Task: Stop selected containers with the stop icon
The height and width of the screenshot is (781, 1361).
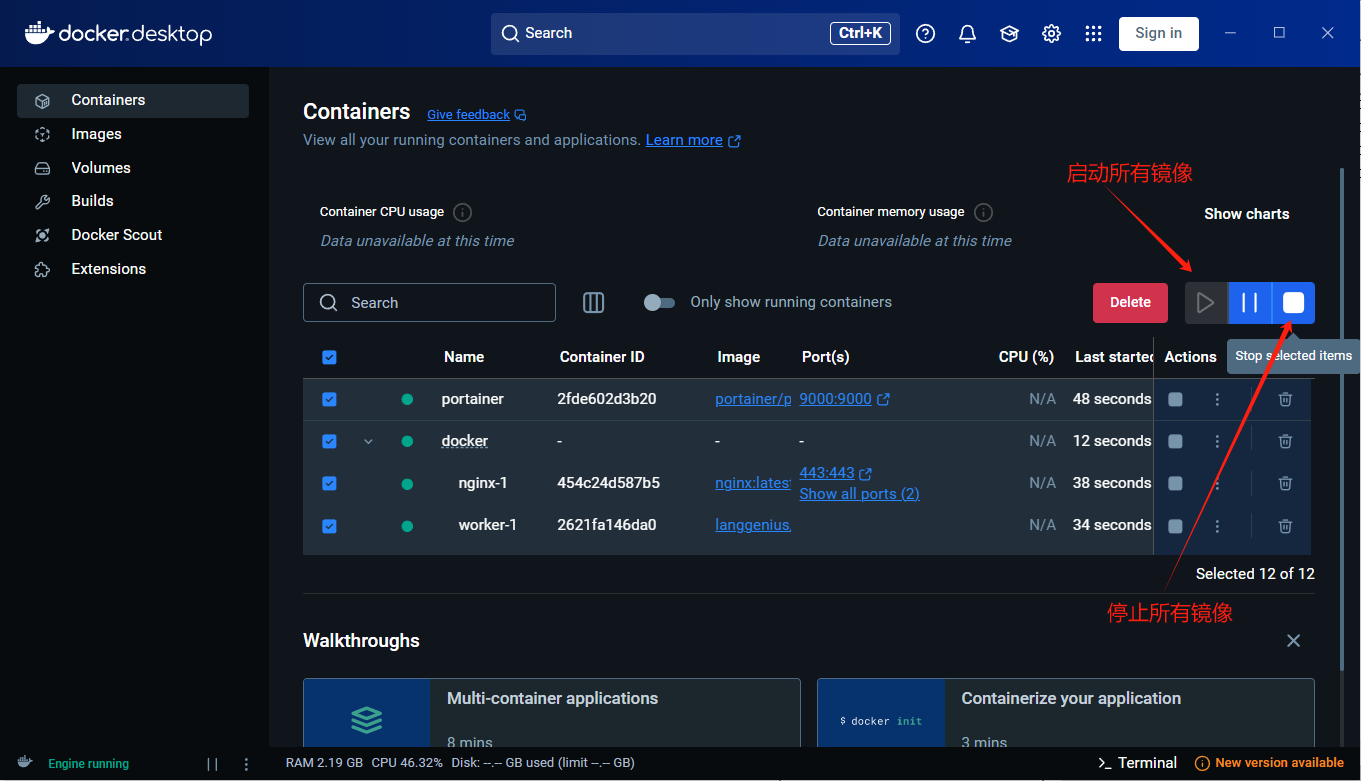Action: point(1292,302)
